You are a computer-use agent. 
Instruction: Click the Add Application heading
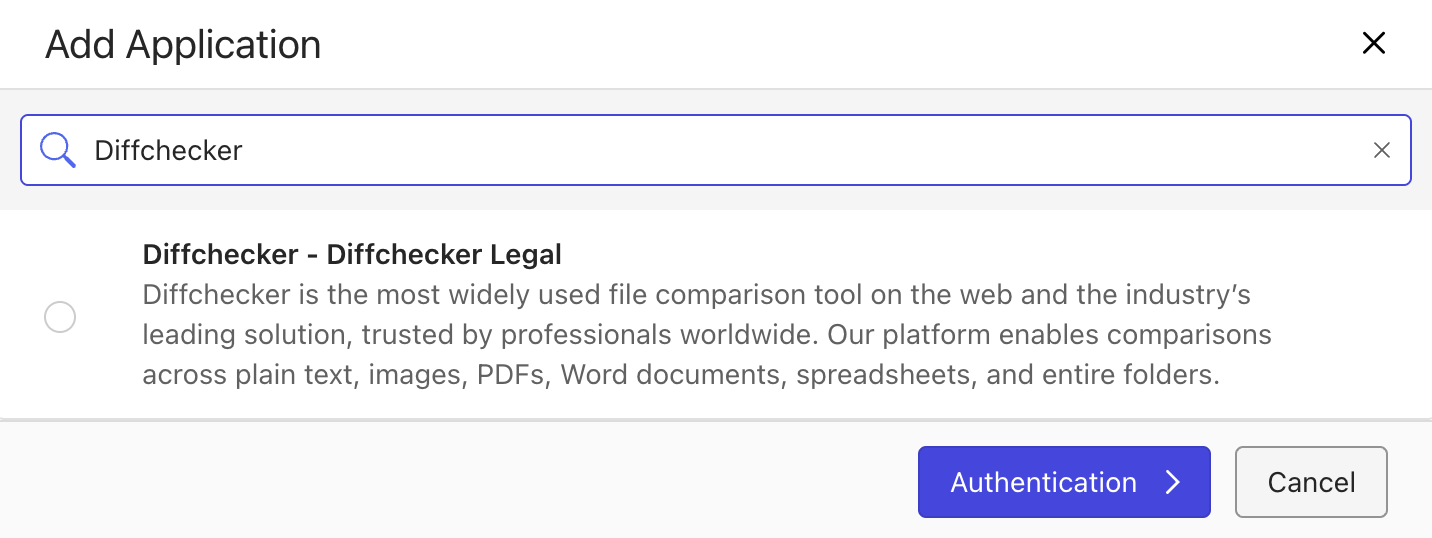183,45
